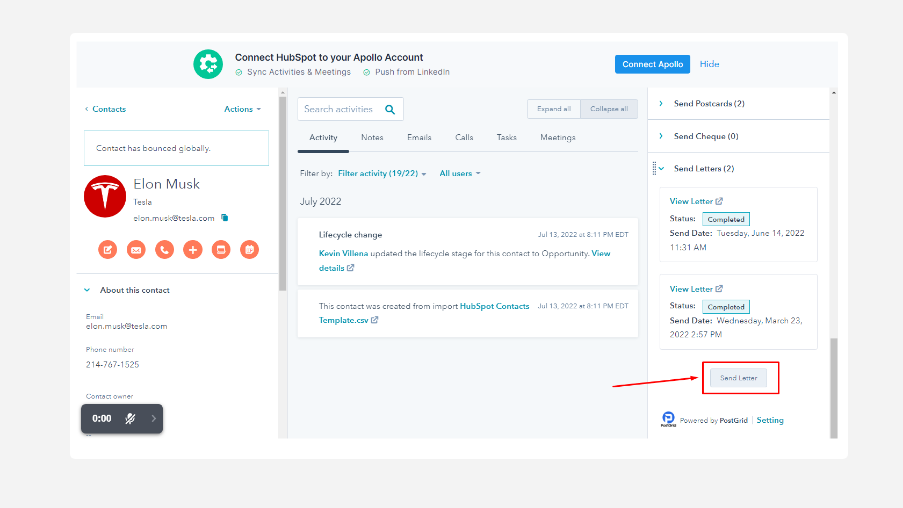
Task: Switch to the Meetings tab
Action: coord(557,137)
